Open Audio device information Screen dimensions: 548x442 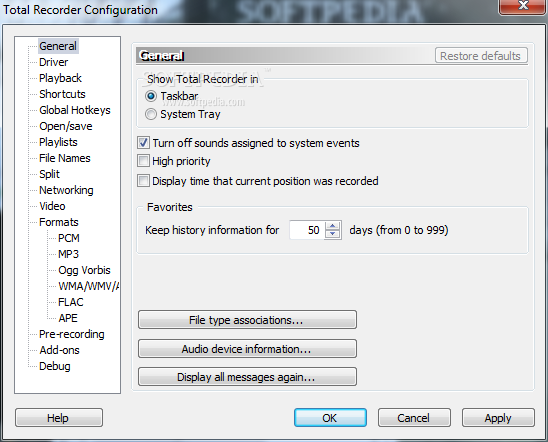click(x=247, y=349)
